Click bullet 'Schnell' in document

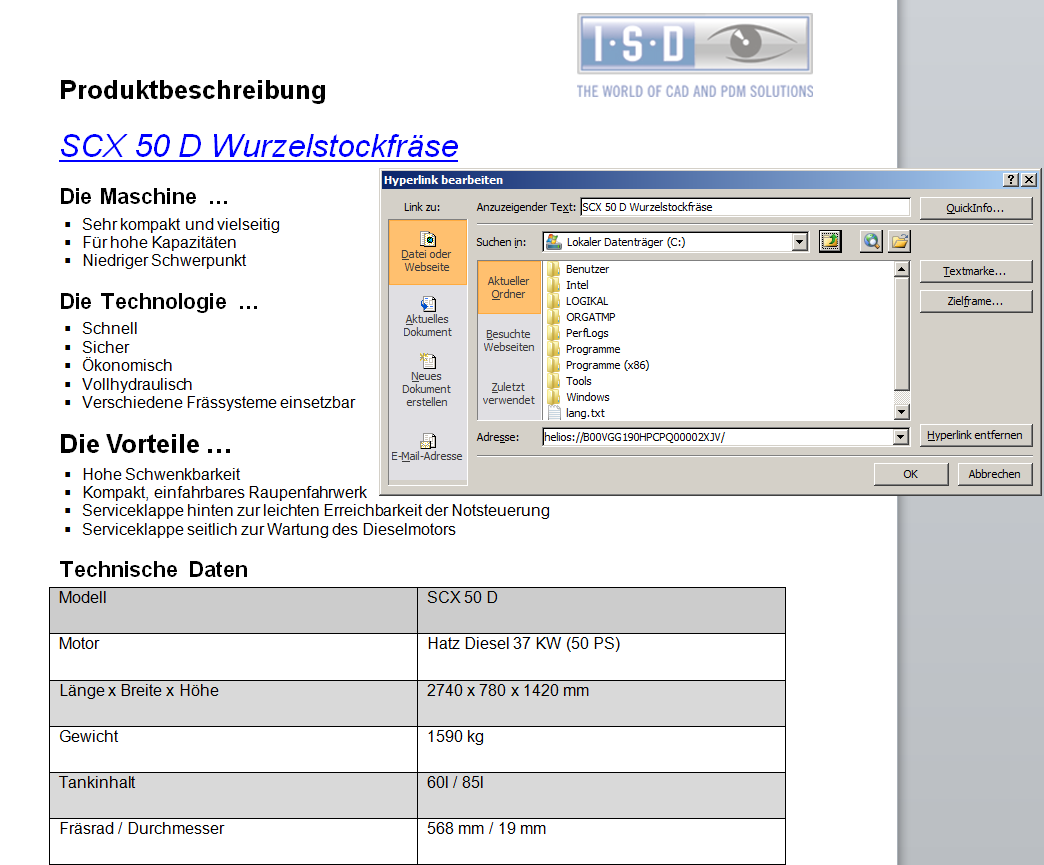pos(110,328)
